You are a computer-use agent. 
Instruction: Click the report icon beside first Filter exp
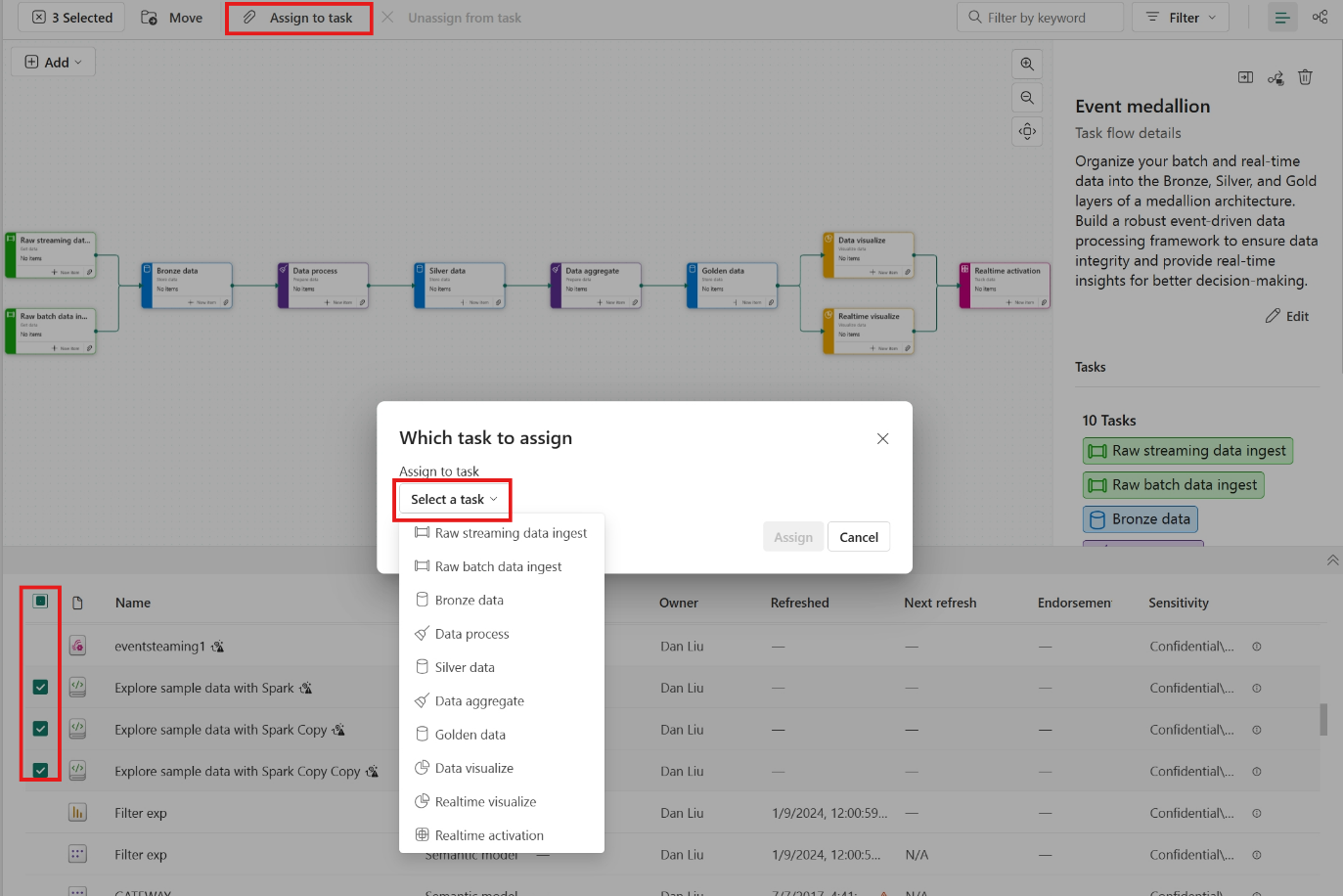click(77, 813)
